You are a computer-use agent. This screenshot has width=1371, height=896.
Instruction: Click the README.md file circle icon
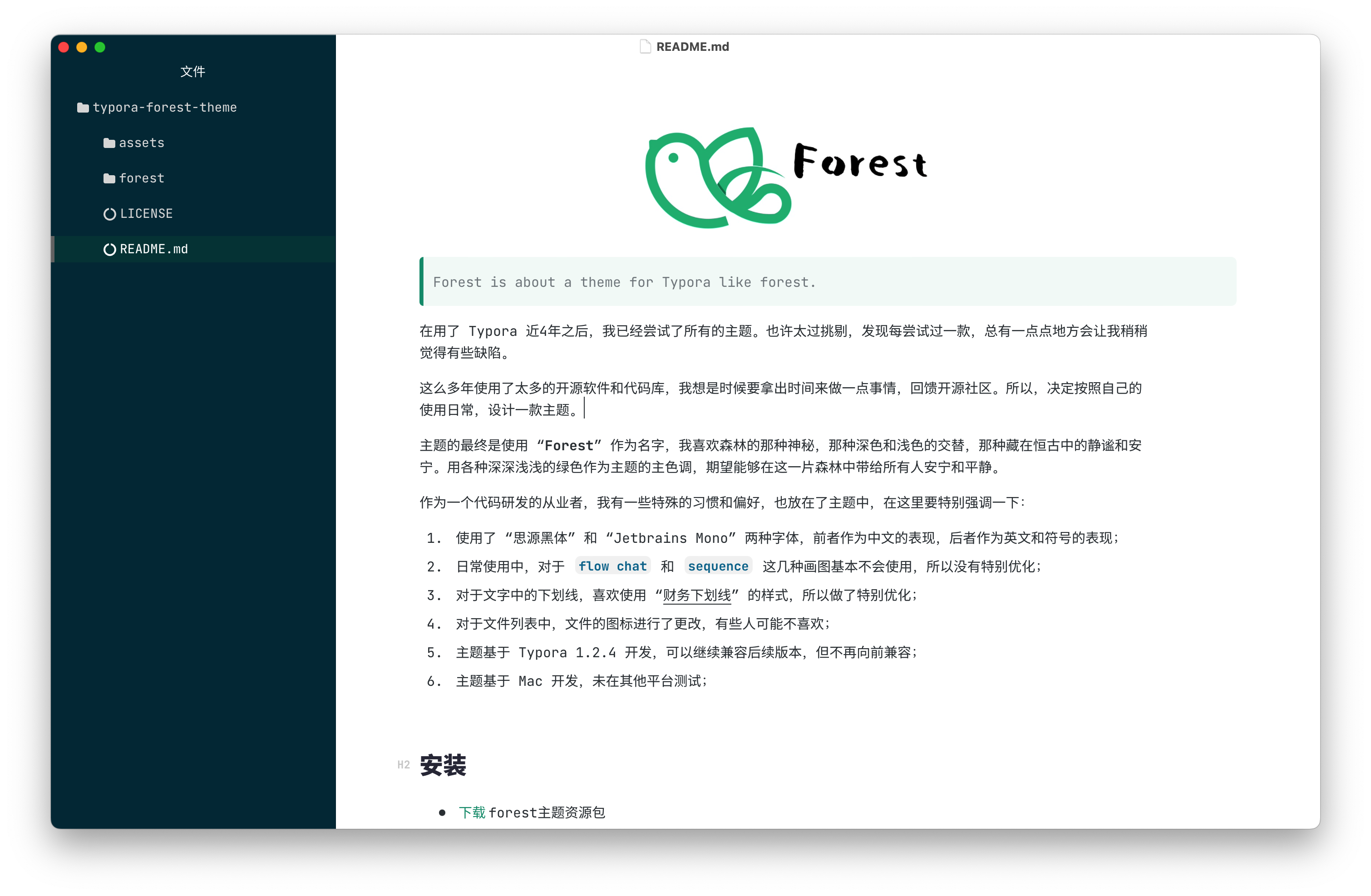(x=109, y=249)
